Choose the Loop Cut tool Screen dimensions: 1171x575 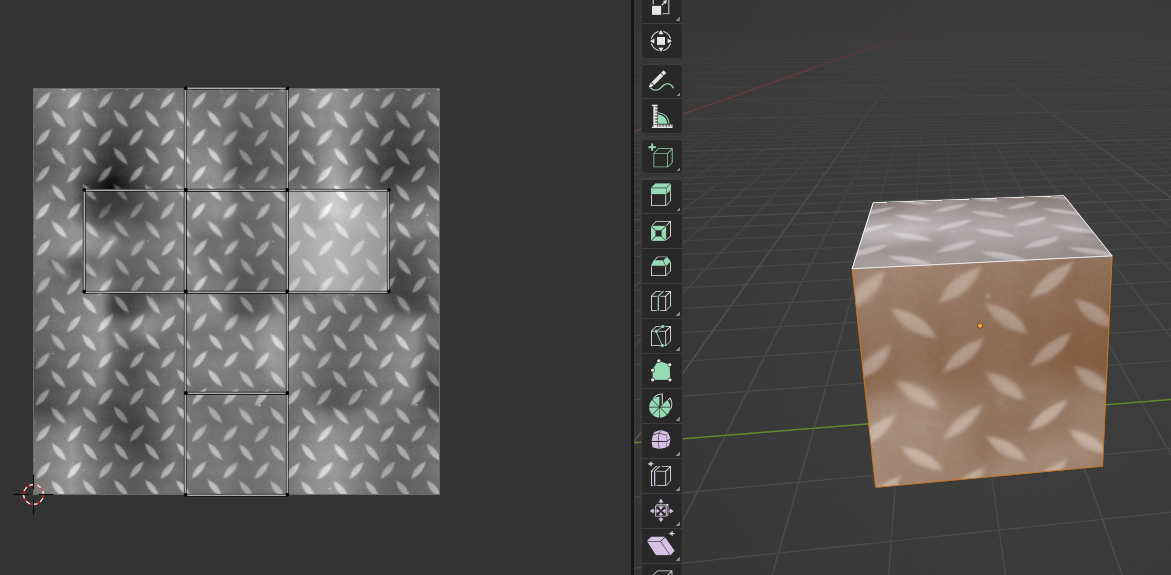click(x=662, y=301)
